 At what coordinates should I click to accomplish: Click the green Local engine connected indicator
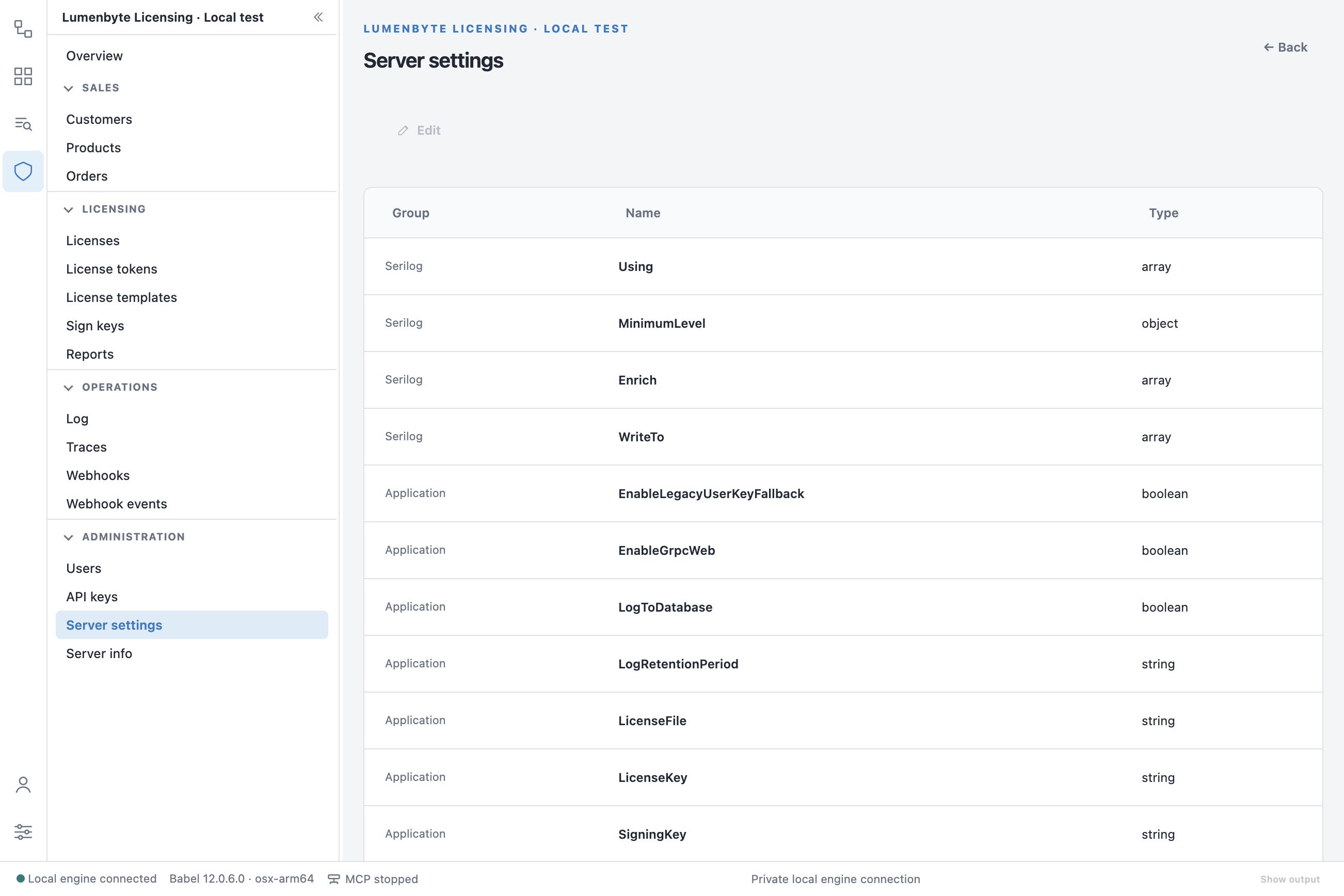pos(21,878)
